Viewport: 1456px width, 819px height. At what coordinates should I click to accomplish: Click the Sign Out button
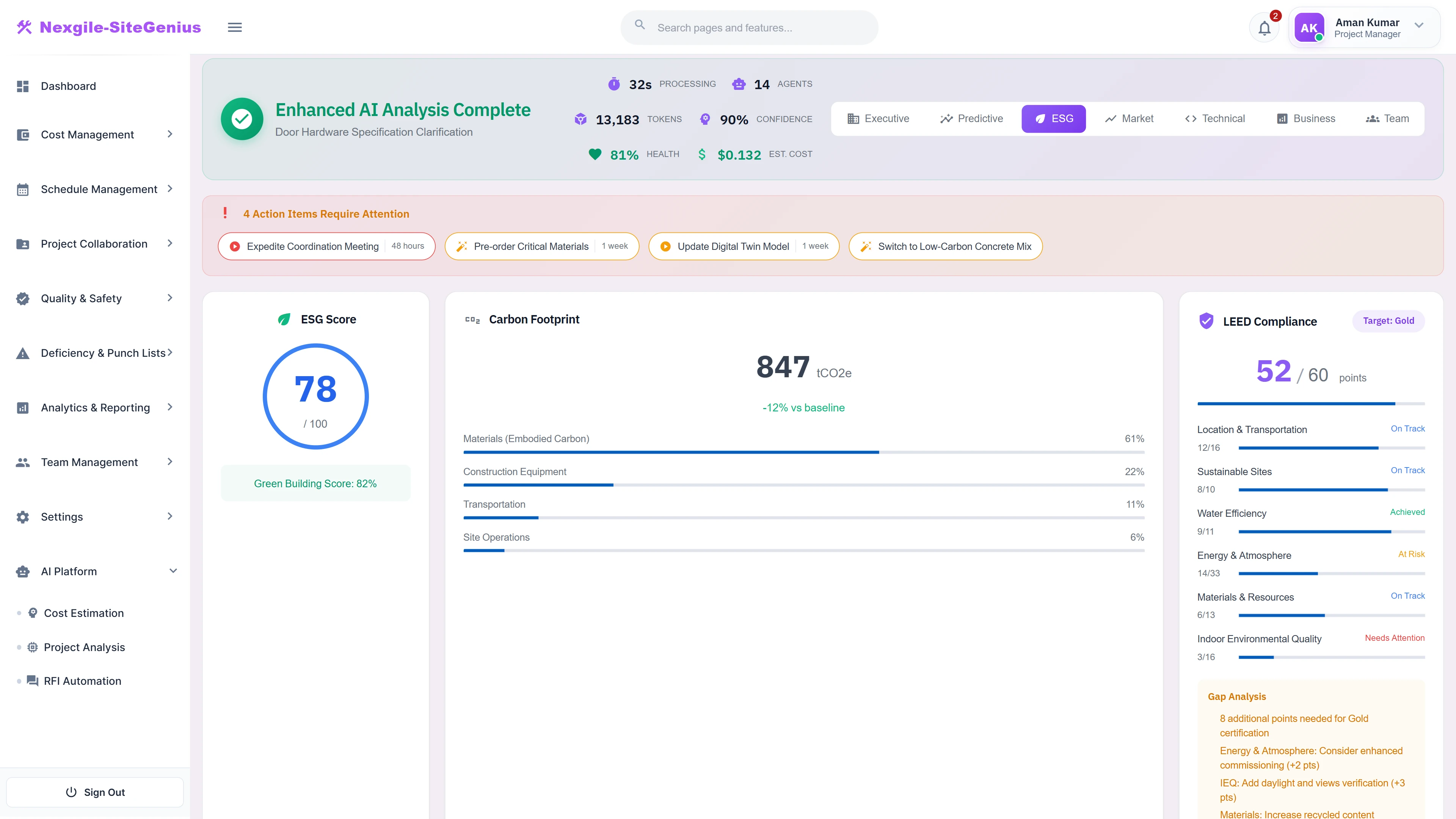point(95,792)
